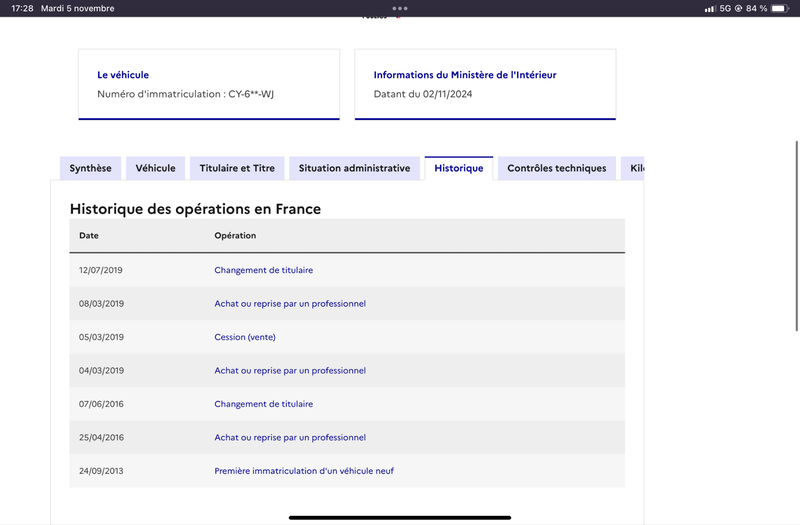Click the 12/07/2019 Changement de titulaire link
The width and height of the screenshot is (800, 525).
point(264,270)
